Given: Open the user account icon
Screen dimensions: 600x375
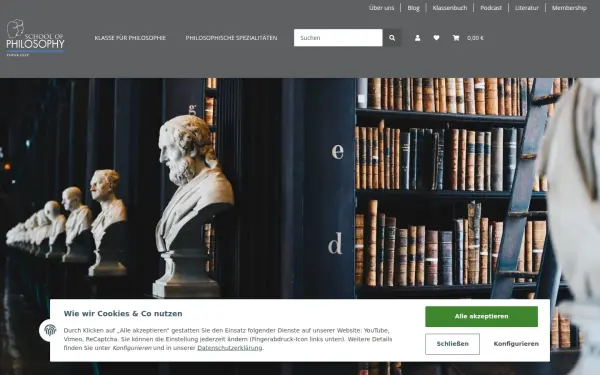Looking at the screenshot, I should pyautogui.click(x=417, y=38).
